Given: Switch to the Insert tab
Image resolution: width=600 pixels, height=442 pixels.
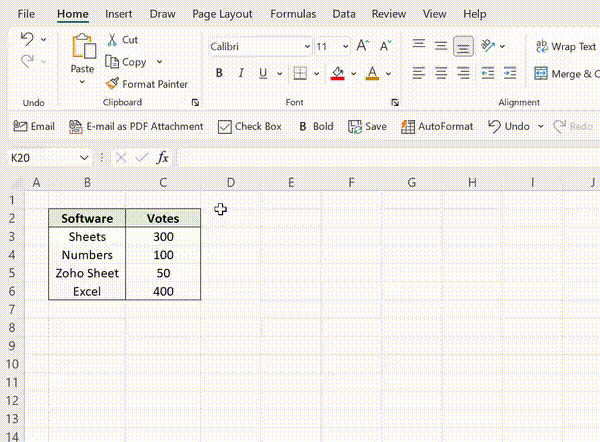Looking at the screenshot, I should pyautogui.click(x=119, y=14).
